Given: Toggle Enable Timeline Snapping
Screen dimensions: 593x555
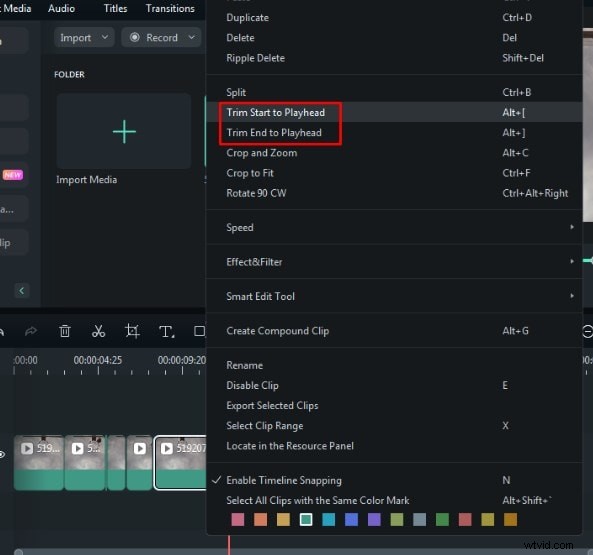Looking at the screenshot, I should pos(393,480).
